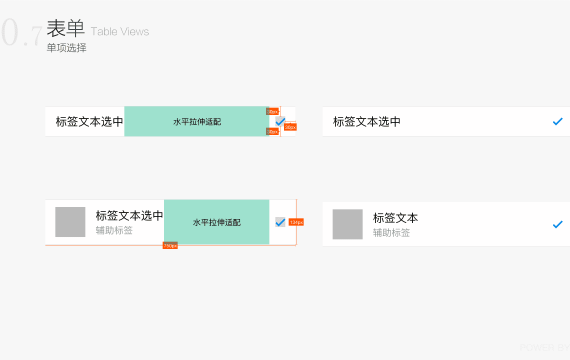Click orange tag below the top-row checkmark
Image resolution: width=570 pixels, height=360 pixels.
click(x=272, y=131)
